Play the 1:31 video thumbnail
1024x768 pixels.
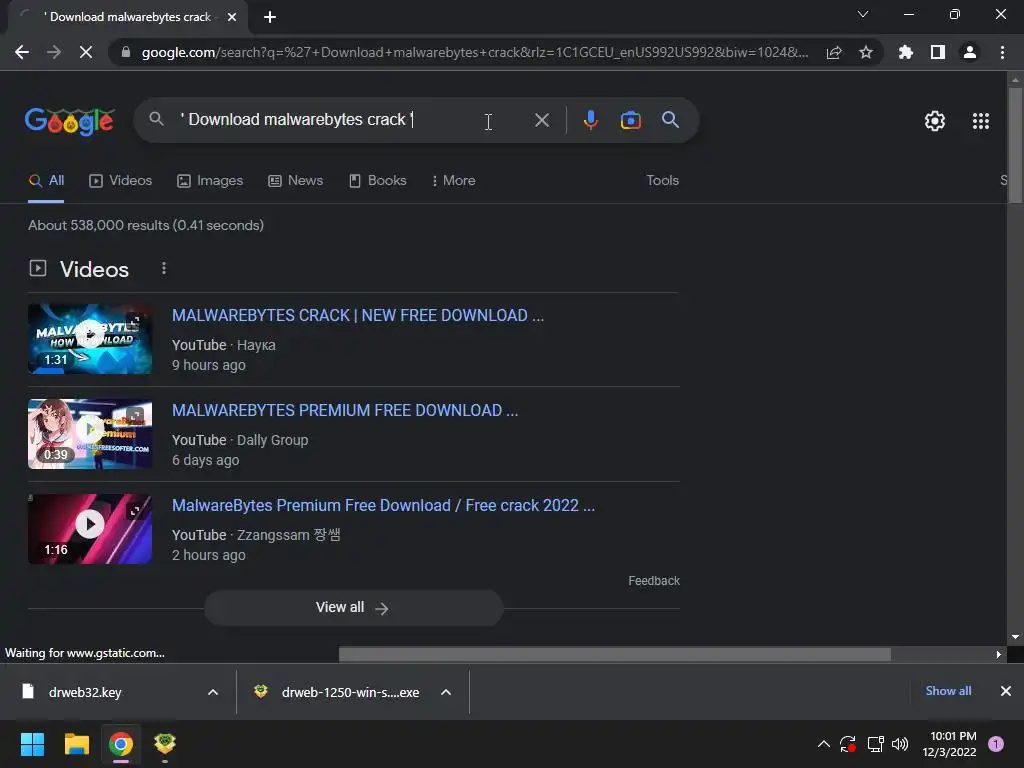pyautogui.click(x=90, y=339)
